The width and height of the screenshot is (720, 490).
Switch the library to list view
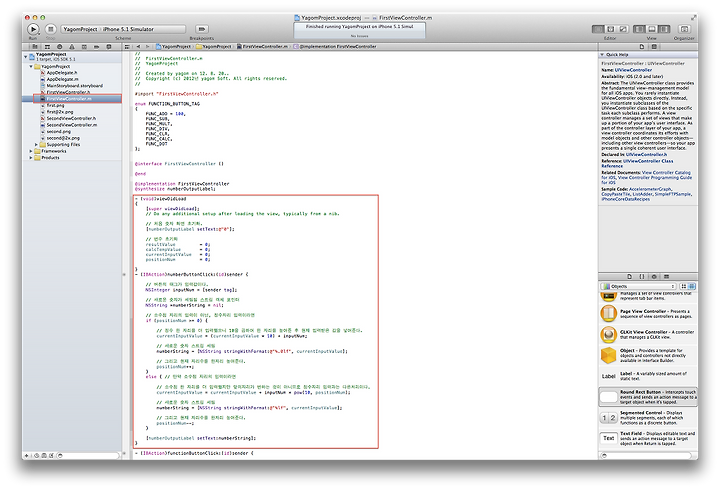click(x=692, y=286)
